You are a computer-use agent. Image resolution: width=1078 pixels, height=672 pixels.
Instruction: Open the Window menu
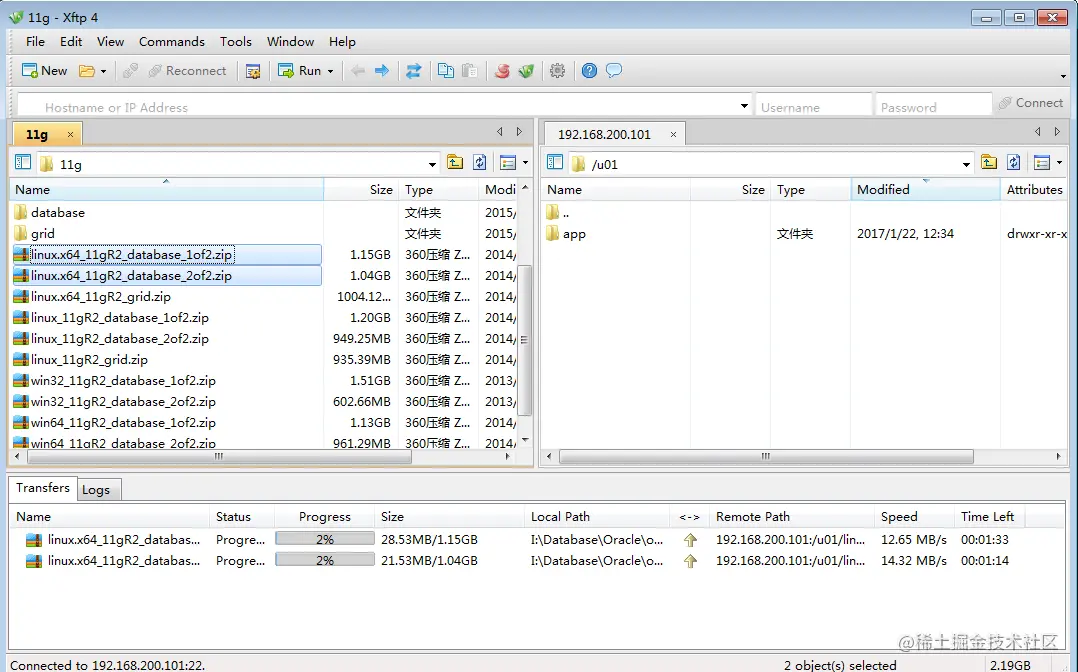pyautogui.click(x=290, y=42)
